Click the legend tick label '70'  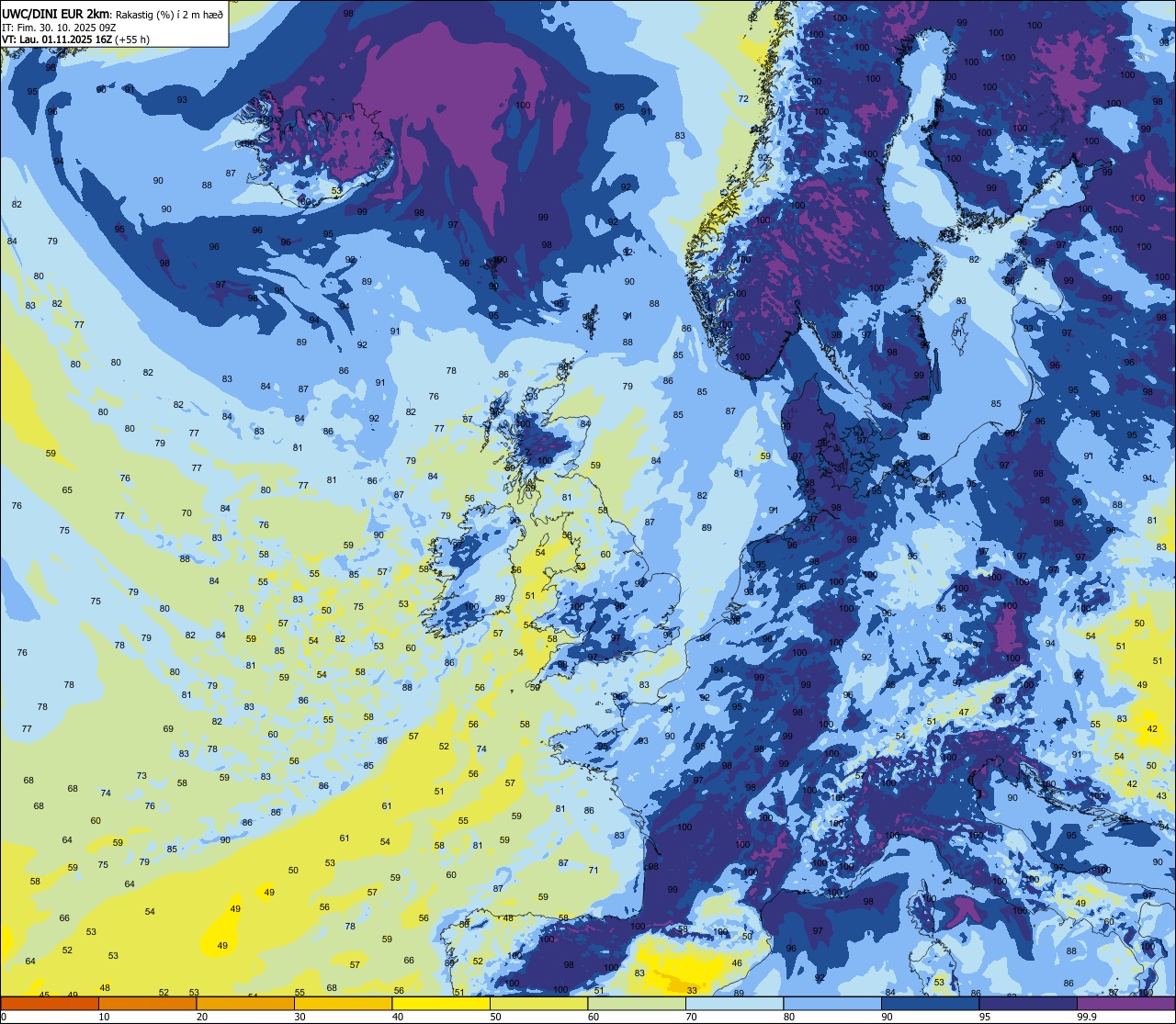(691, 1017)
